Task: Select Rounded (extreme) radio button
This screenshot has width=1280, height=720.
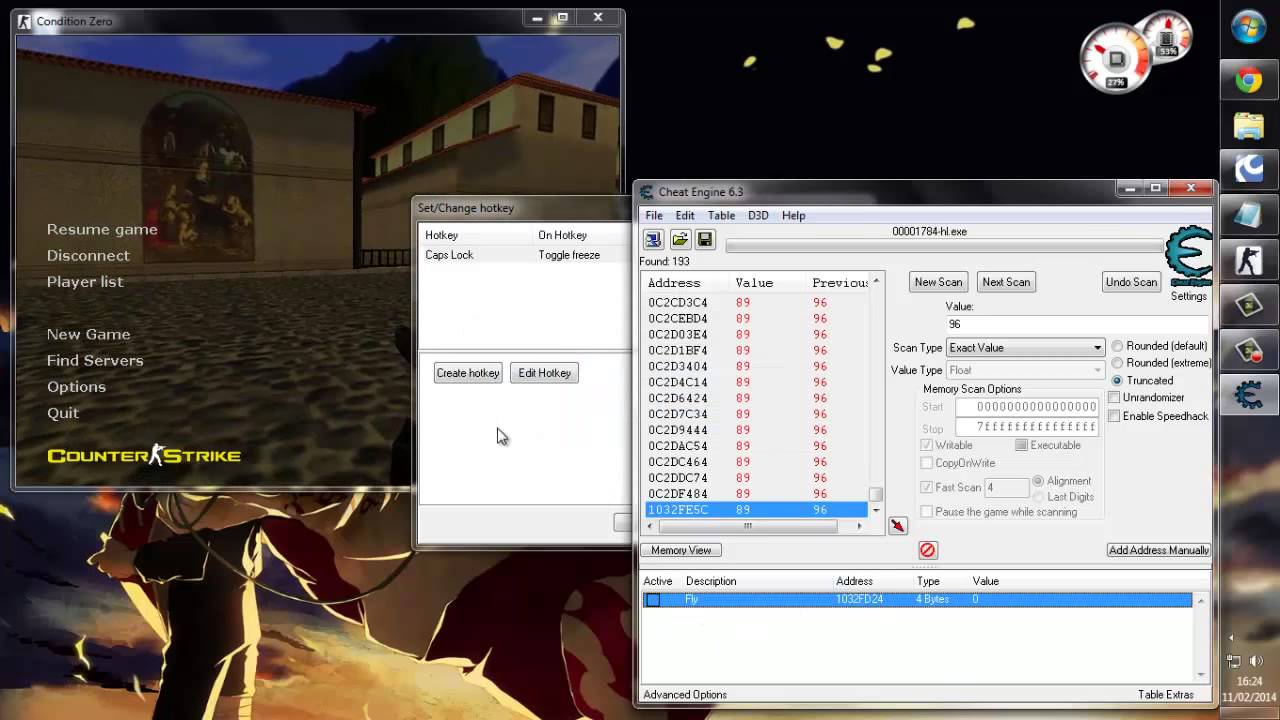Action: coord(1117,363)
